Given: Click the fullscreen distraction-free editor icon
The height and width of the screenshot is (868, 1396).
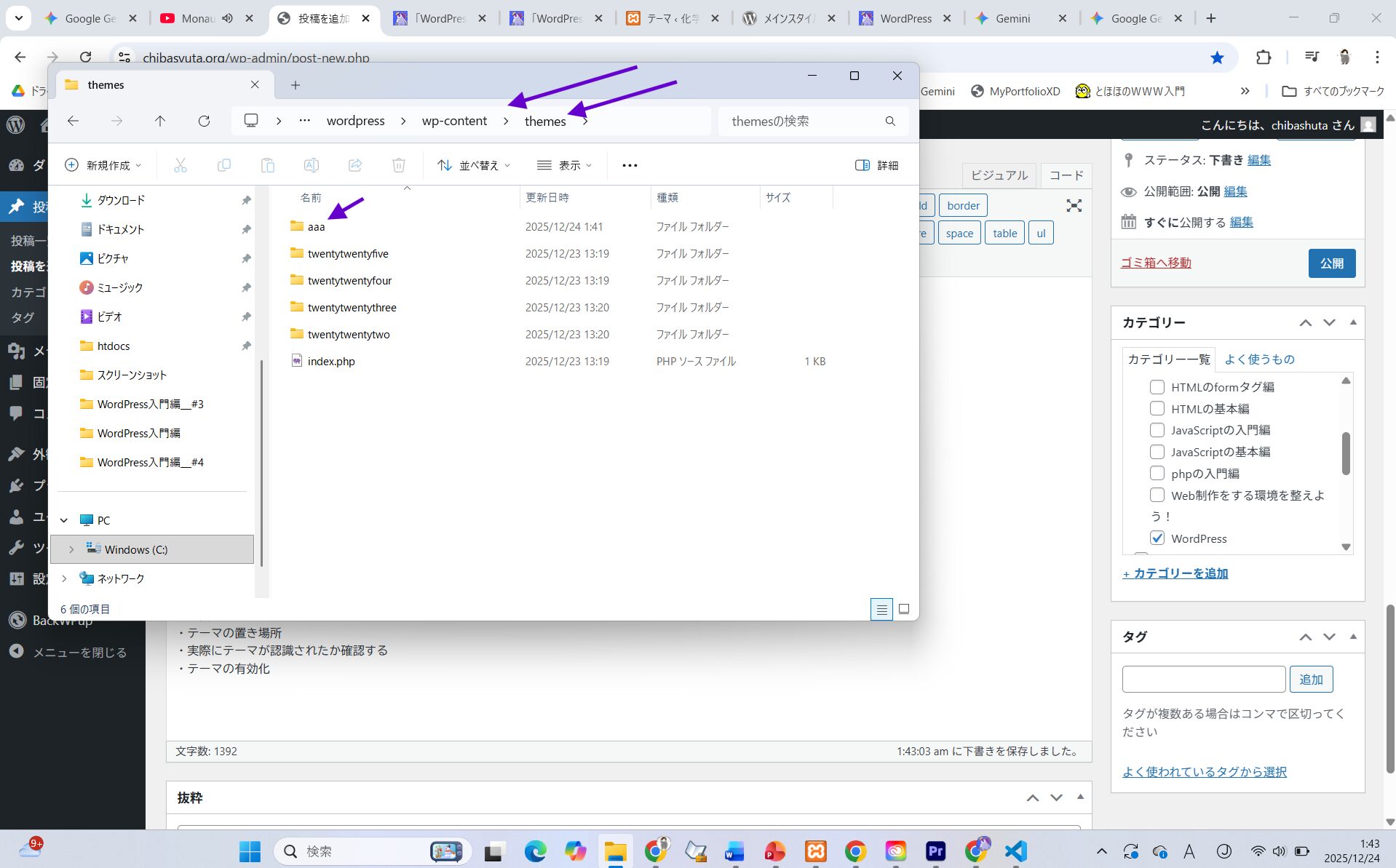Looking at the screenshot, I should click(1074, 206).
